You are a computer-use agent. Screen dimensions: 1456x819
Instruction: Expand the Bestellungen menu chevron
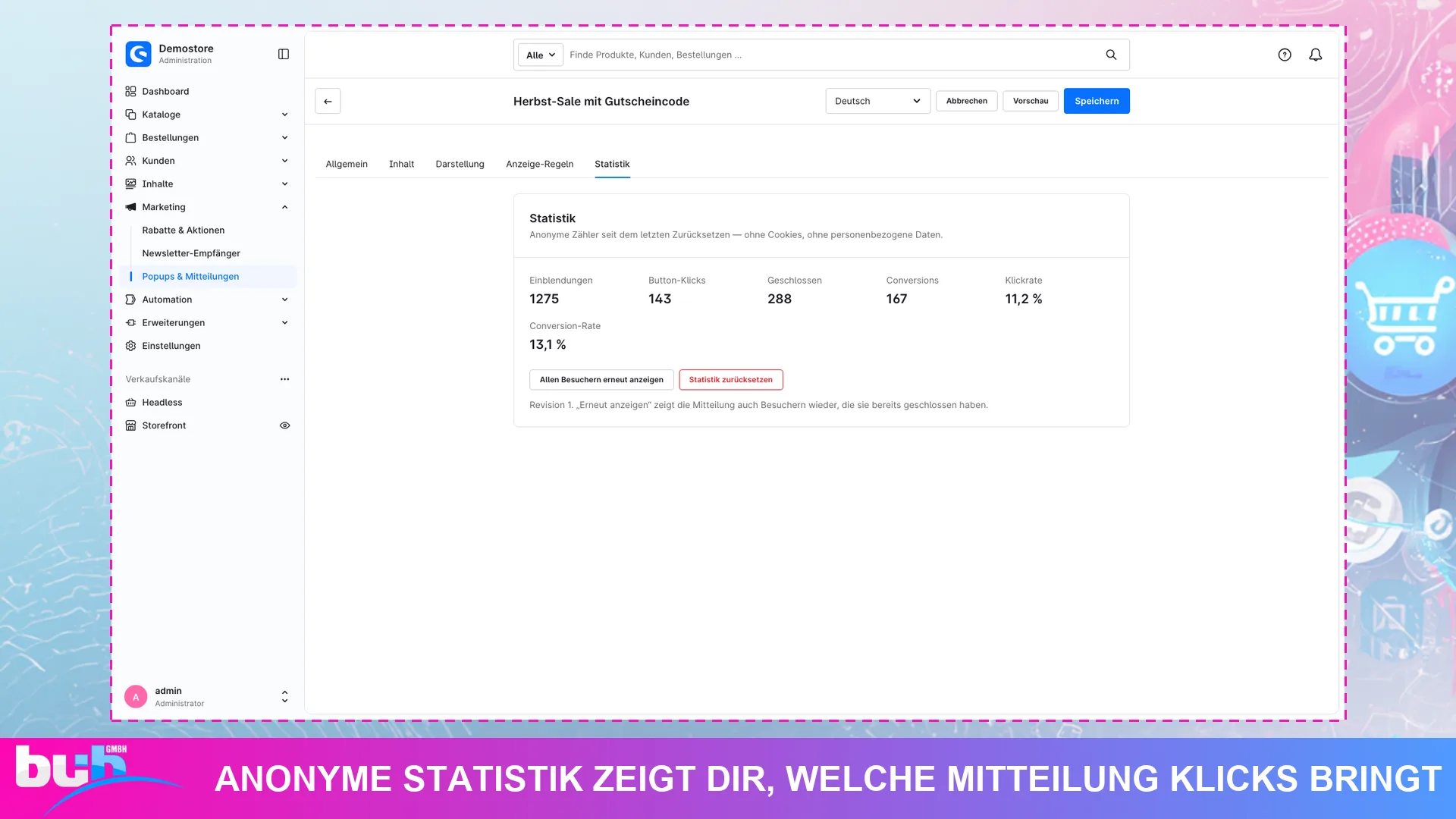285,137
